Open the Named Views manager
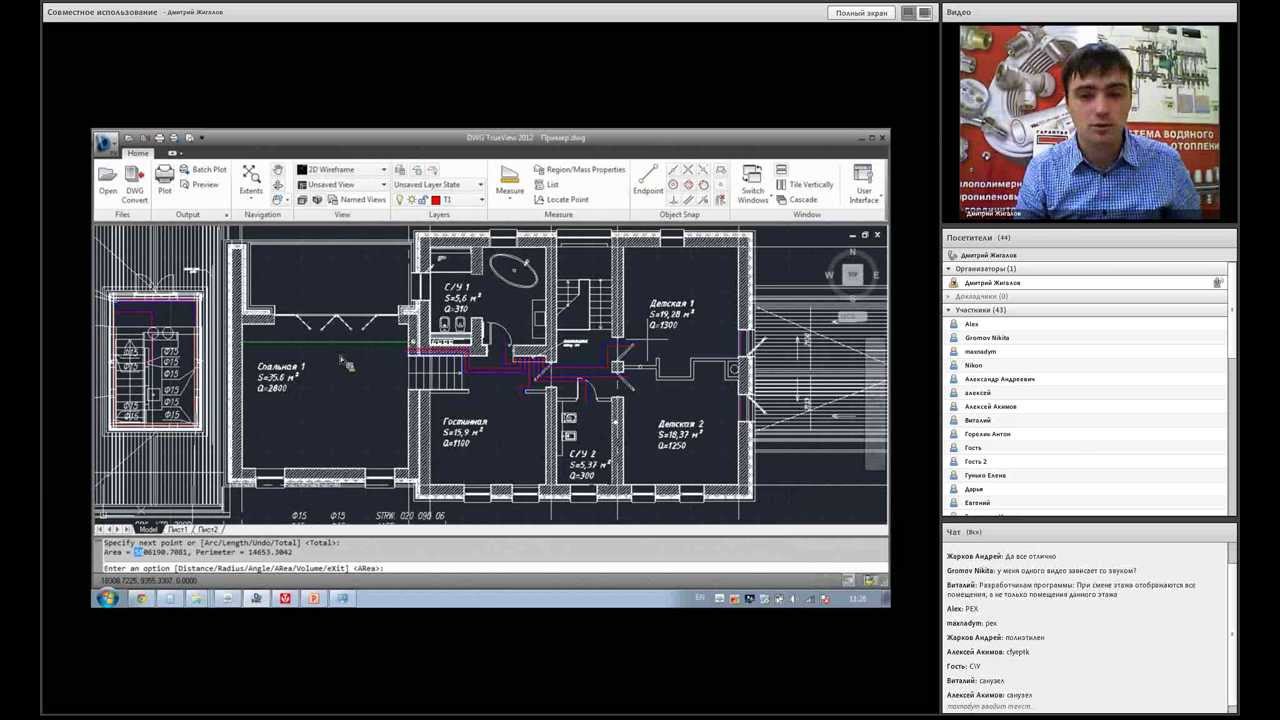 click(x=355, y=199)
